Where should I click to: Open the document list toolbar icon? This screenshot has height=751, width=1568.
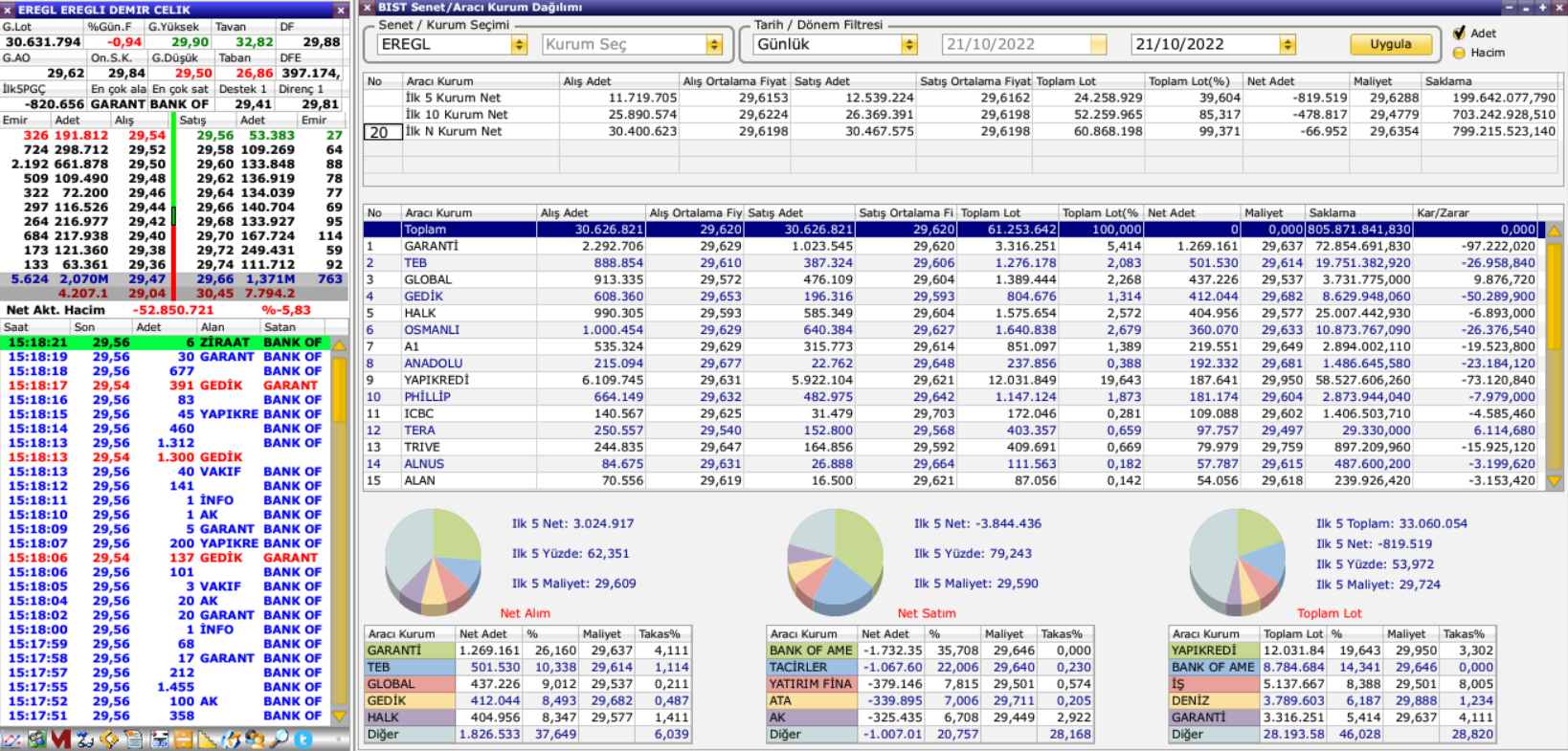click(x=134, y=740)
